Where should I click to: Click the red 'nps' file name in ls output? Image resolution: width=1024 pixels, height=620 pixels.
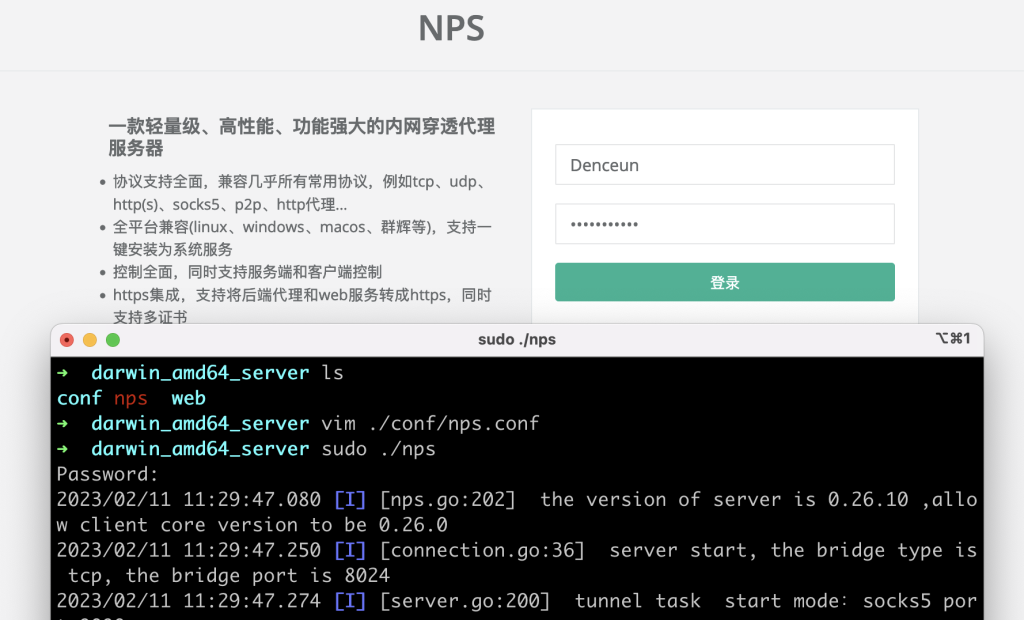[131, 398]
